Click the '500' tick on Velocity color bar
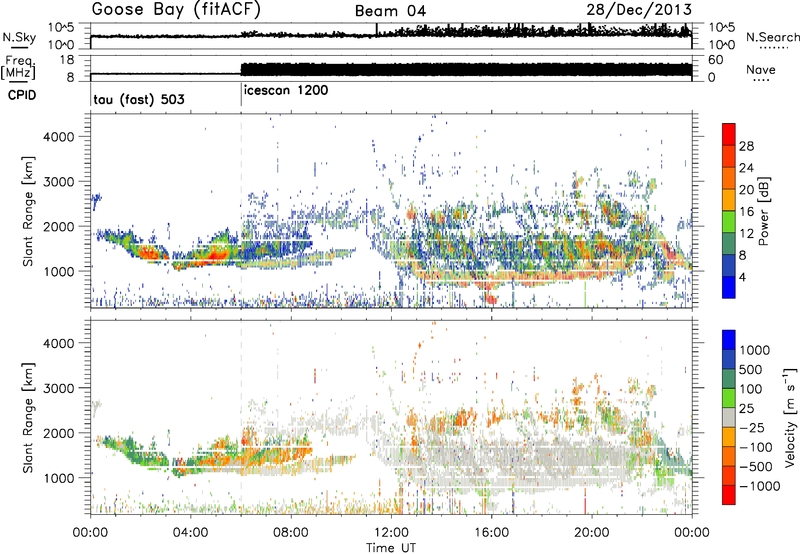This screenshot has height=554, width=800. (751, 370)
